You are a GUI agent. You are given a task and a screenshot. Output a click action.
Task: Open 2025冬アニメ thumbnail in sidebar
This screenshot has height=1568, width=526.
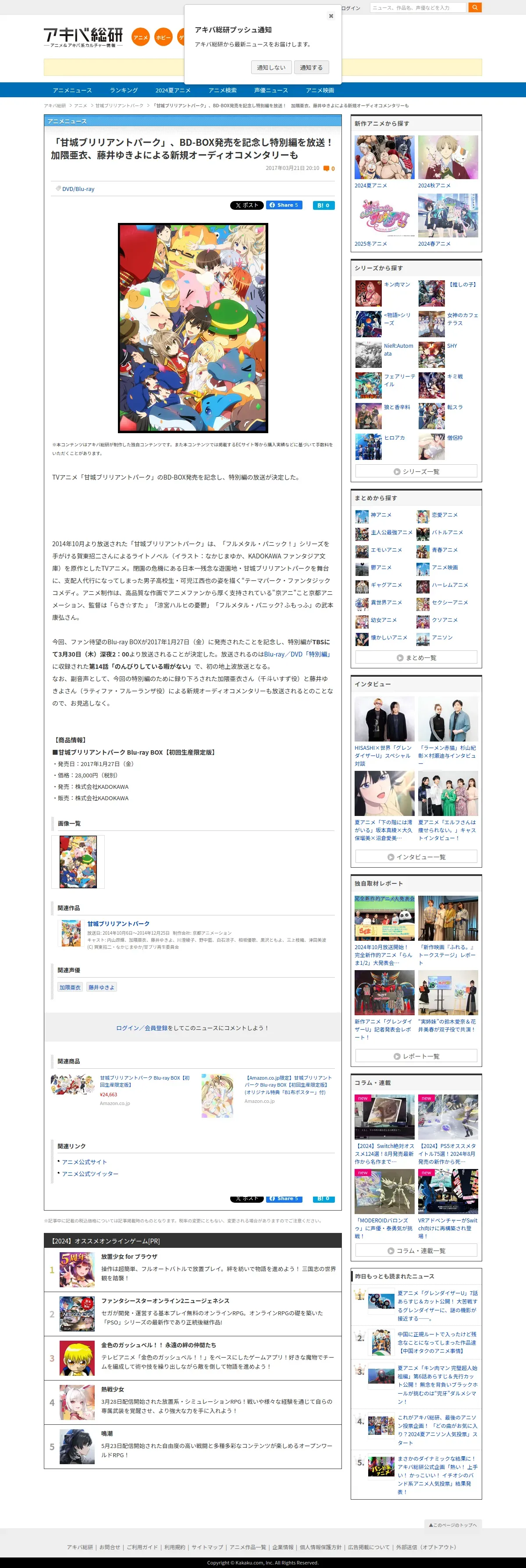coord(384,215)
